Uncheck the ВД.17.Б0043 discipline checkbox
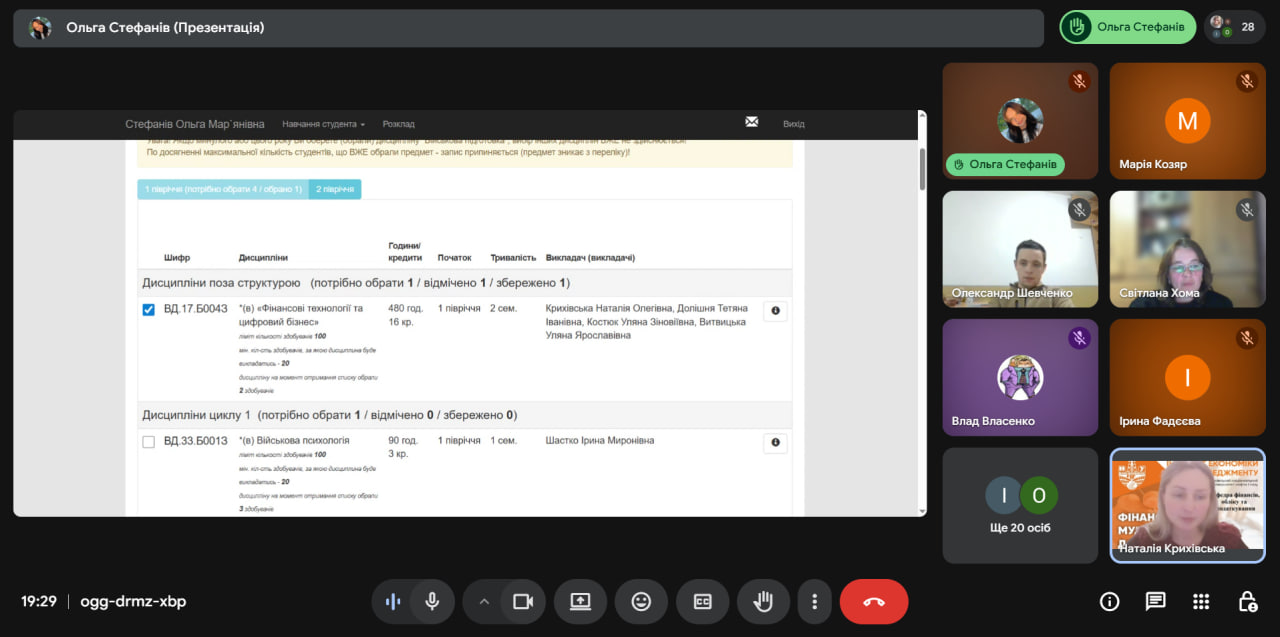Viewport: 1280px width, 637px height. (x=148, y=310)
